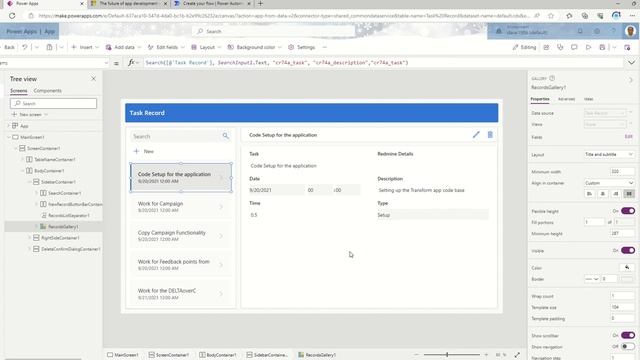Click the Color fill picker icon
The image size is (640, 360).
click(x=627, y=268)
